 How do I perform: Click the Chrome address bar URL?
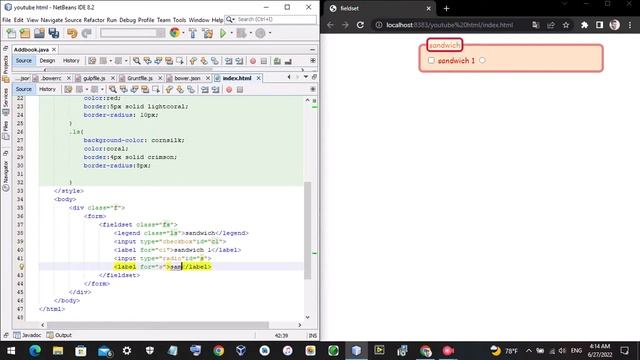449,25
